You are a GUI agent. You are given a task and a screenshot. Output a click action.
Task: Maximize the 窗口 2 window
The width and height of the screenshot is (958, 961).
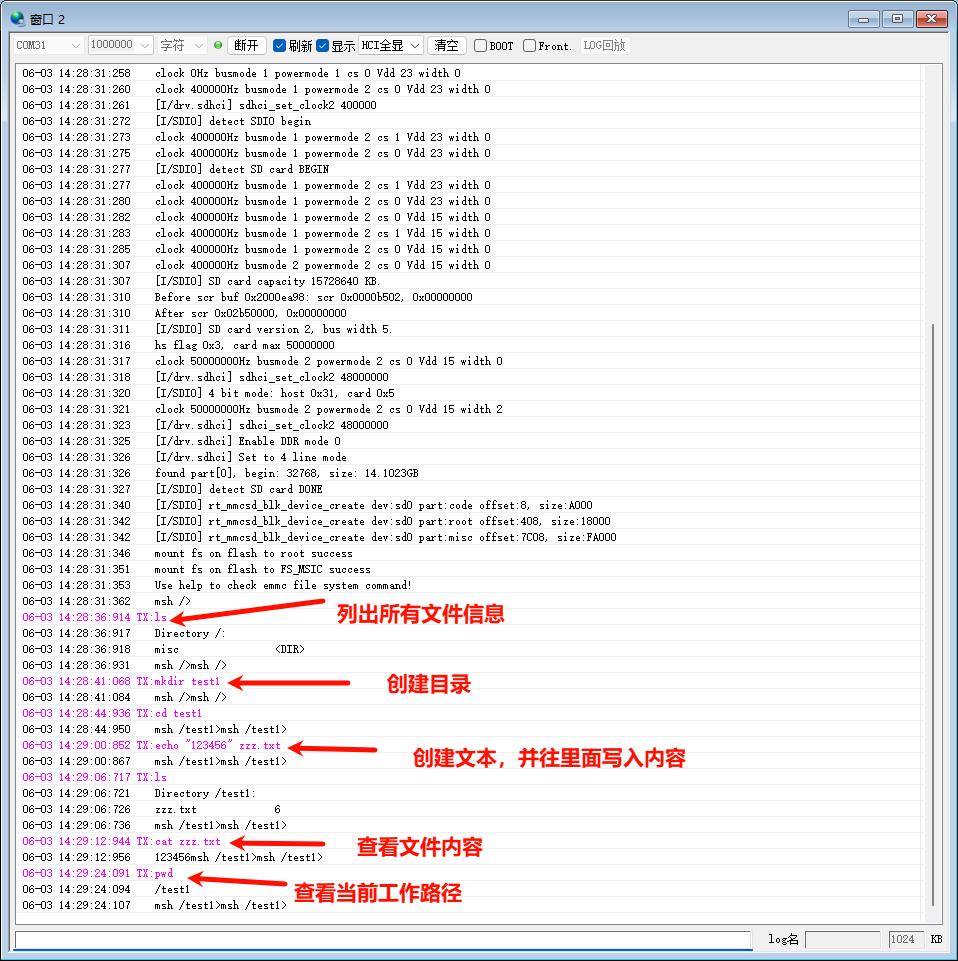(x=897, y=18)
